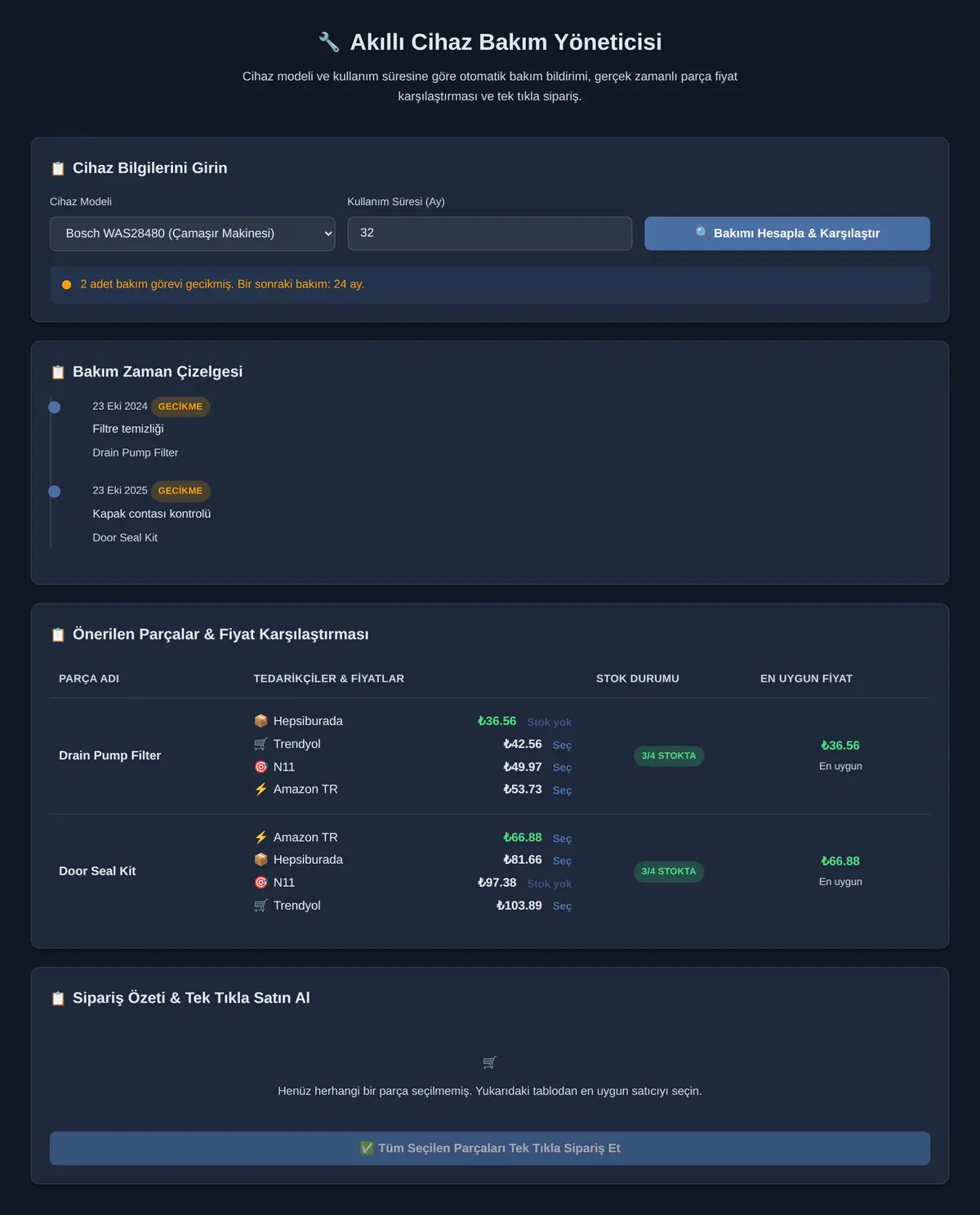
Task: Click the Hepsiburada box icon in Drain Pump Filter row
Action: 261,721
